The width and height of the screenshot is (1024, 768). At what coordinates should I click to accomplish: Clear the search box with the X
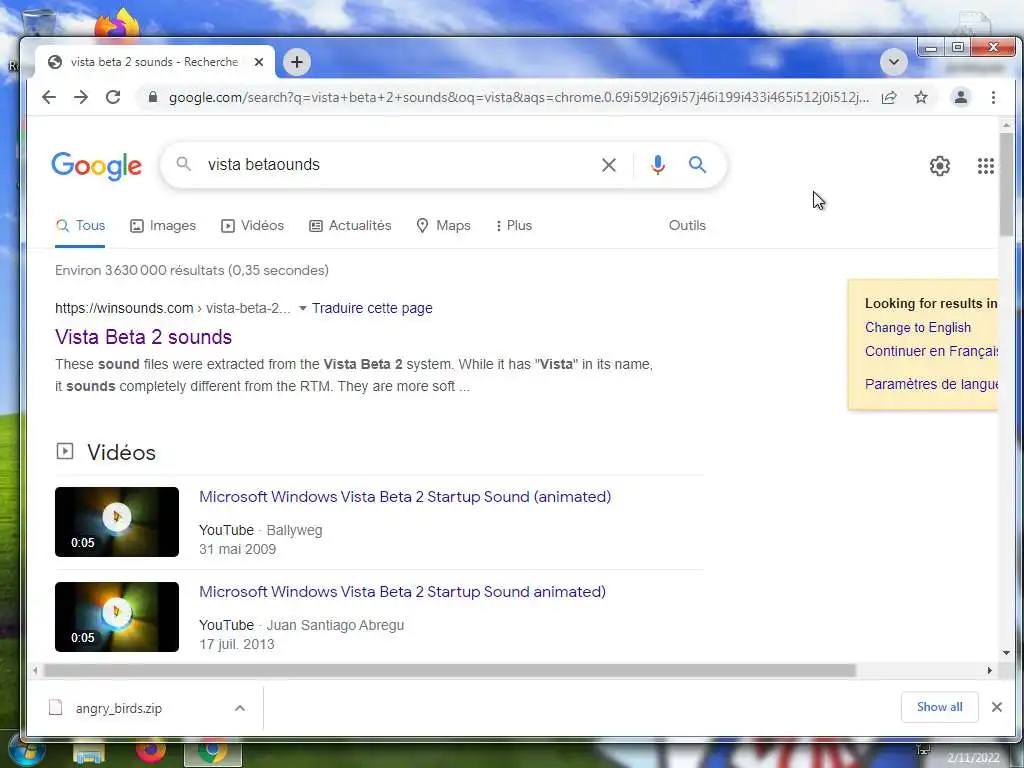tap(609, 165)
